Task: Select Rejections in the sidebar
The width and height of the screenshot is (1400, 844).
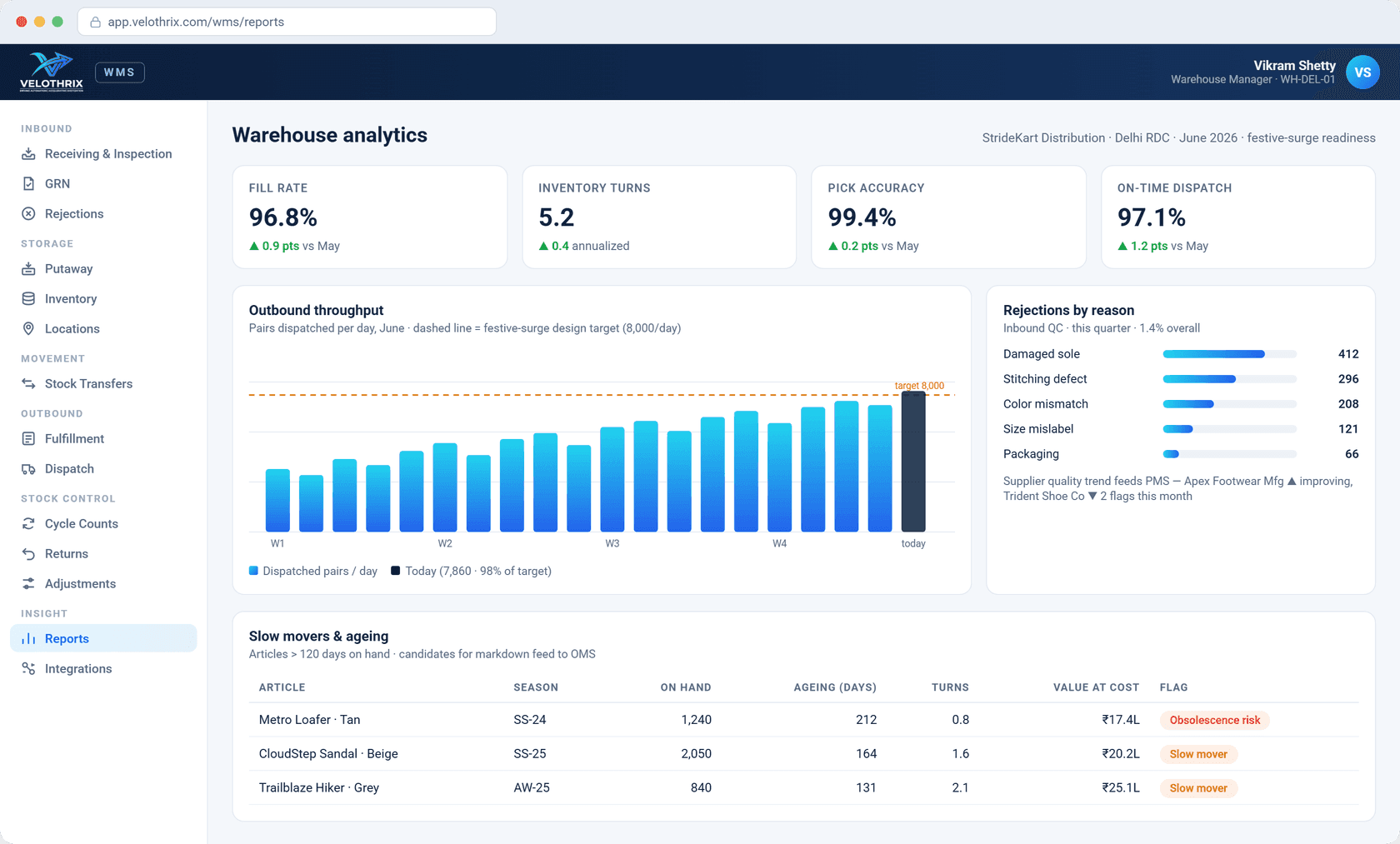Action: (103, 214)
